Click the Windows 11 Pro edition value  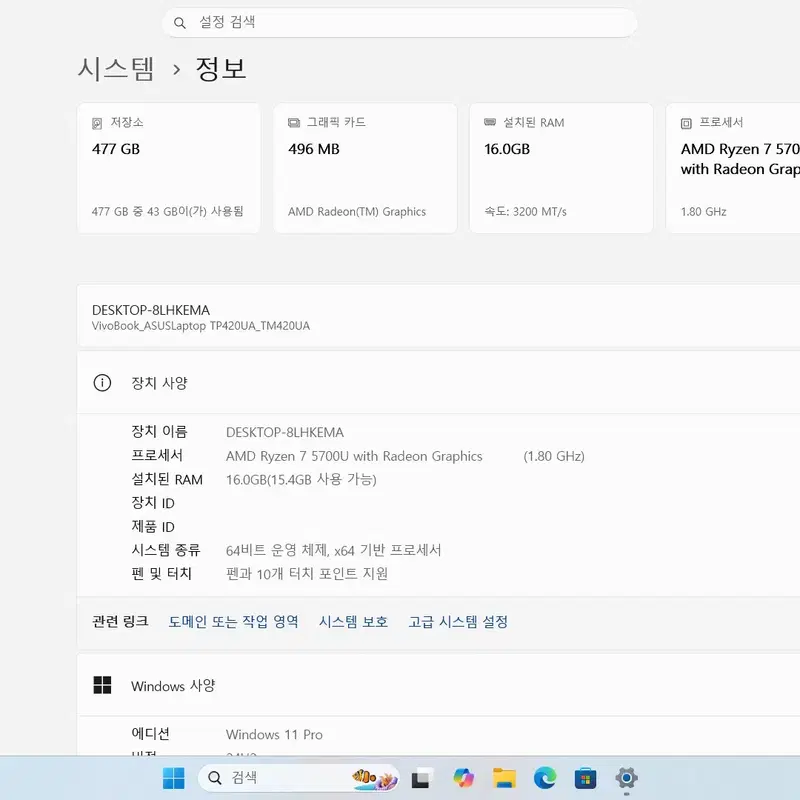(x=274, y=735)
